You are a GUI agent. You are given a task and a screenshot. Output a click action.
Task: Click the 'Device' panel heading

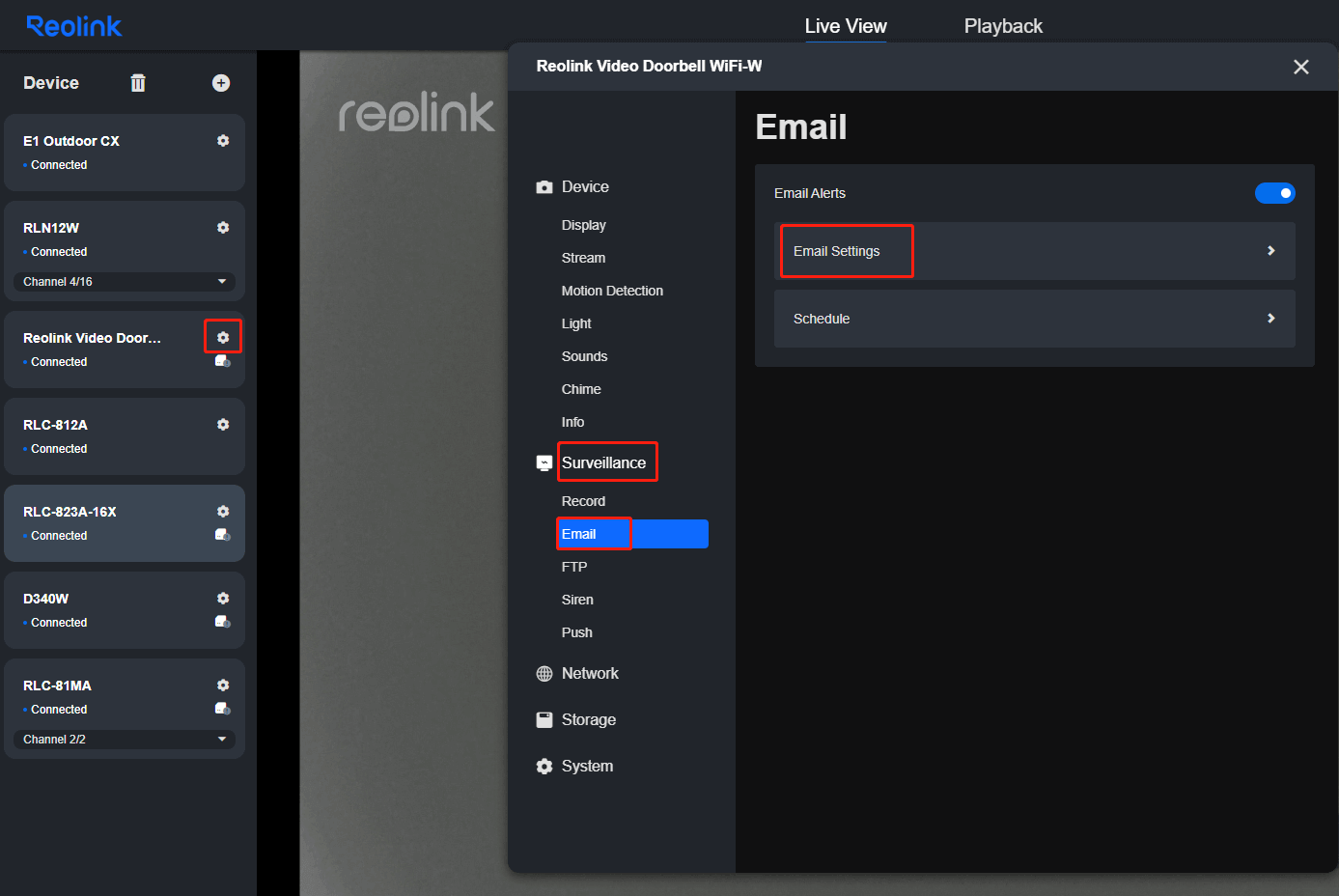(x=51, y=83)
